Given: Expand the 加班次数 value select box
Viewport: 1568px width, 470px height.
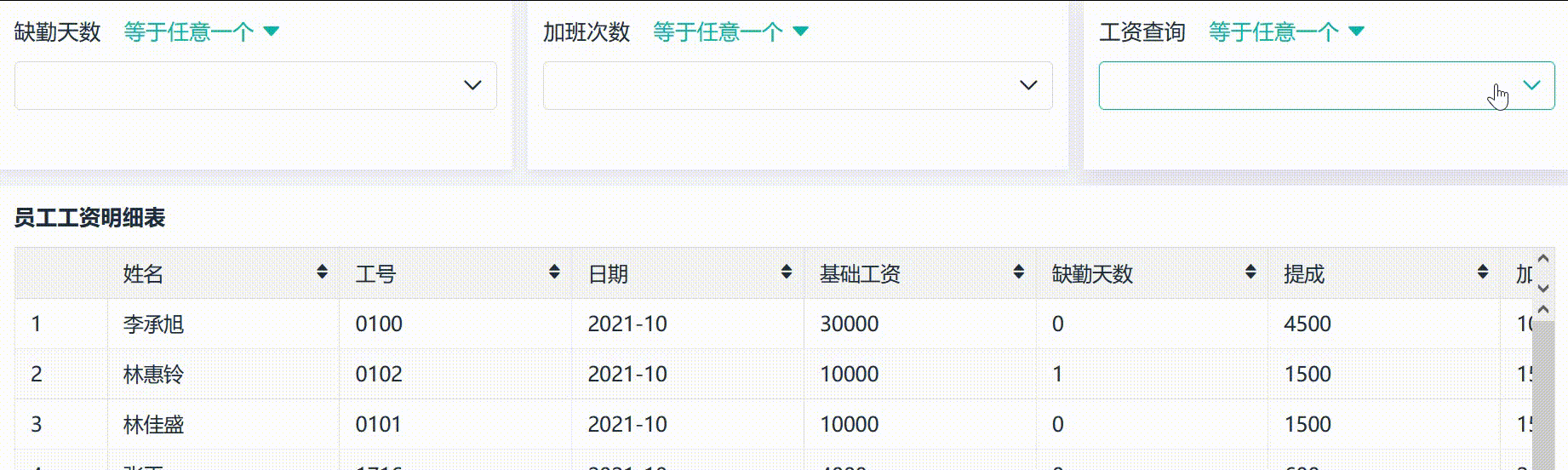Looking at the screenshot, I should click(798, 85).
